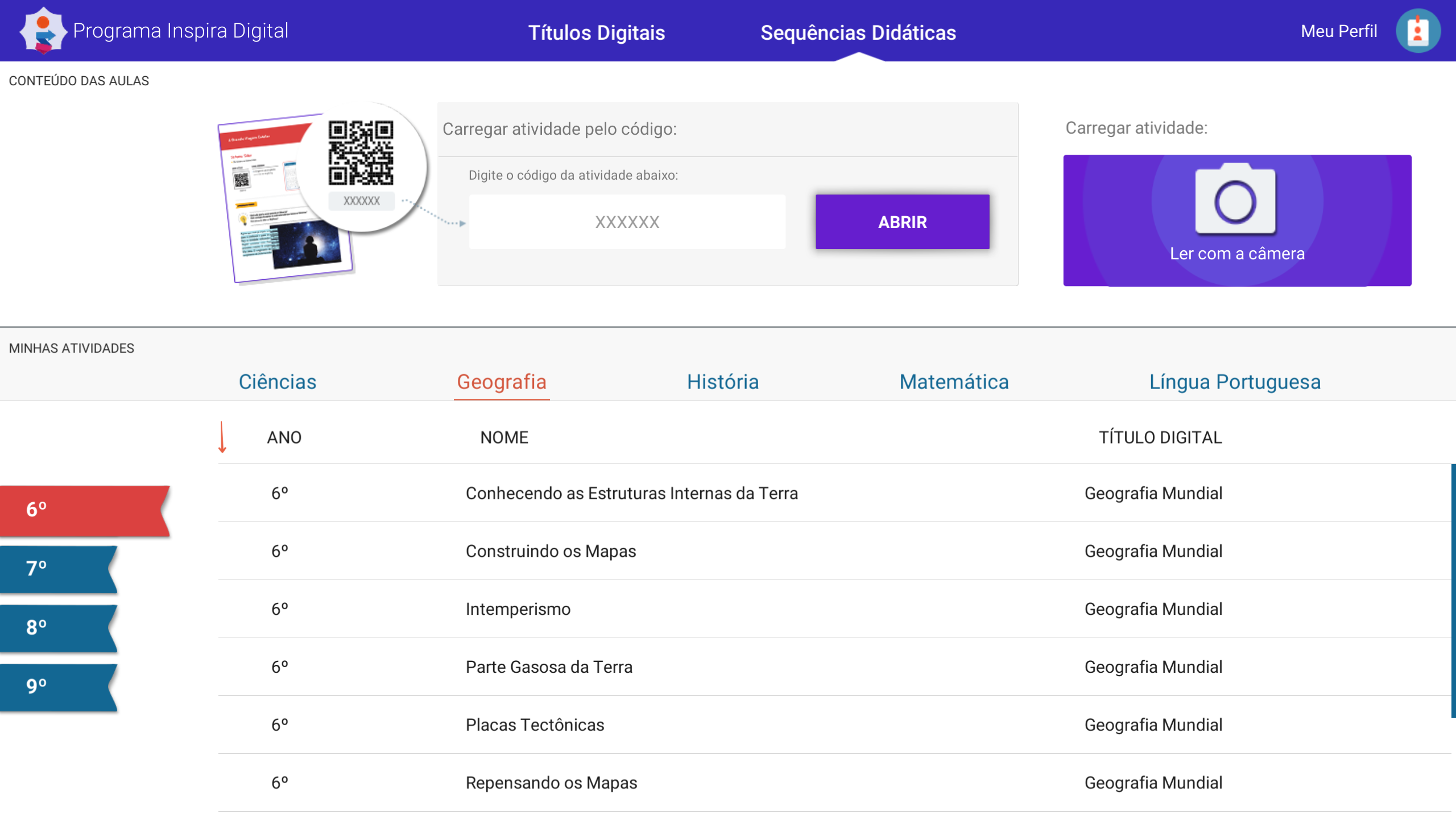This screenshot has width=1456, height=819.
Task: Click the Programa Inspira Digital logo icon
Action: click(43, 31)
